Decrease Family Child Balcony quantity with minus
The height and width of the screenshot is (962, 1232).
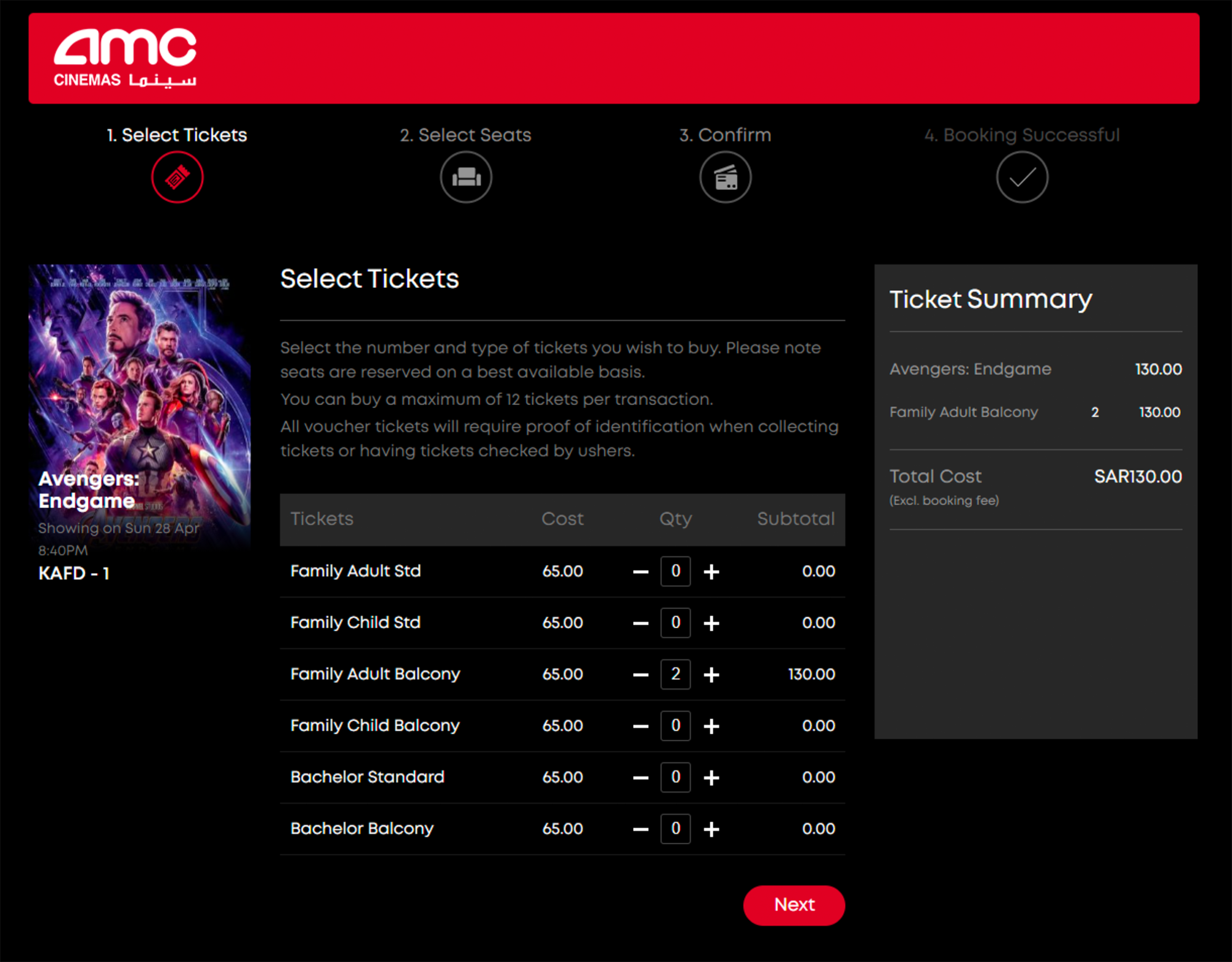641,727
